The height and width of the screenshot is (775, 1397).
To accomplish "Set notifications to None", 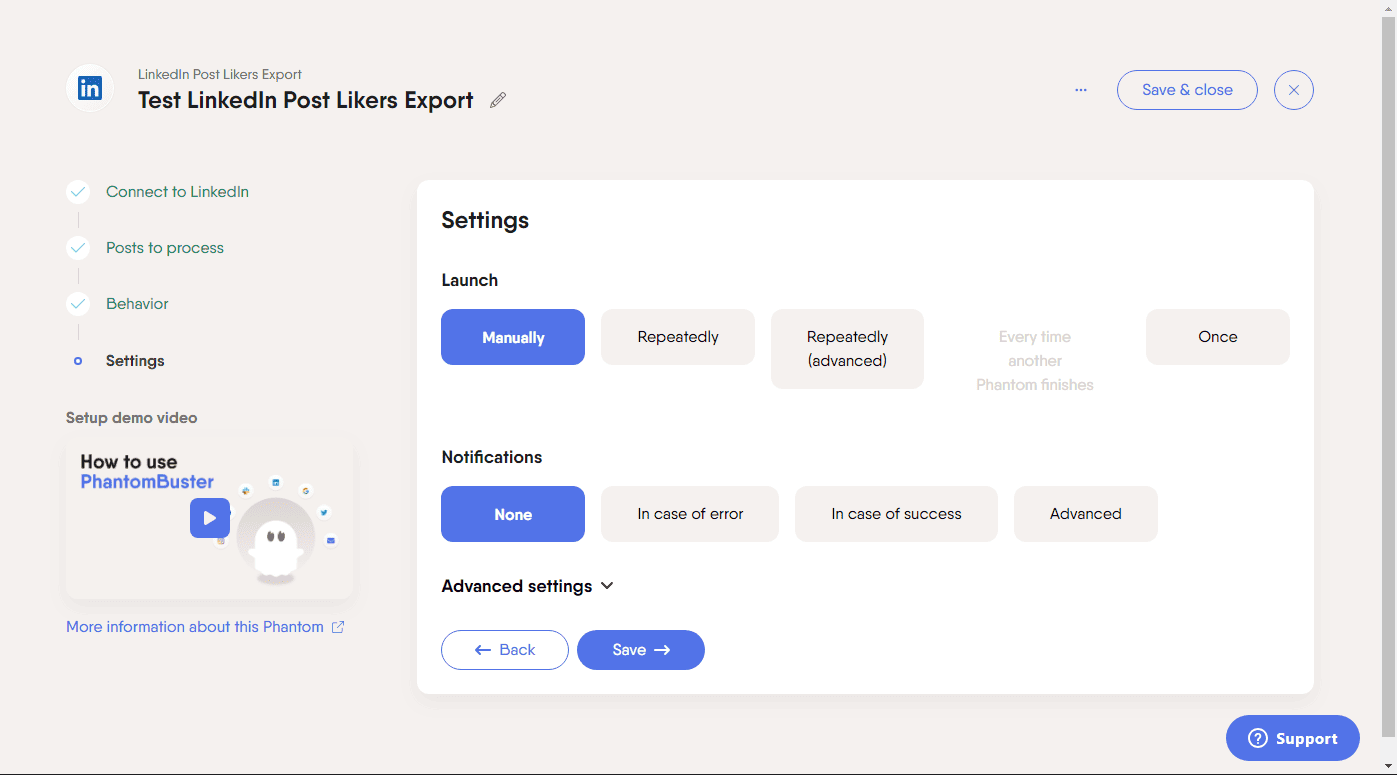I will click(x=513, y=514).
